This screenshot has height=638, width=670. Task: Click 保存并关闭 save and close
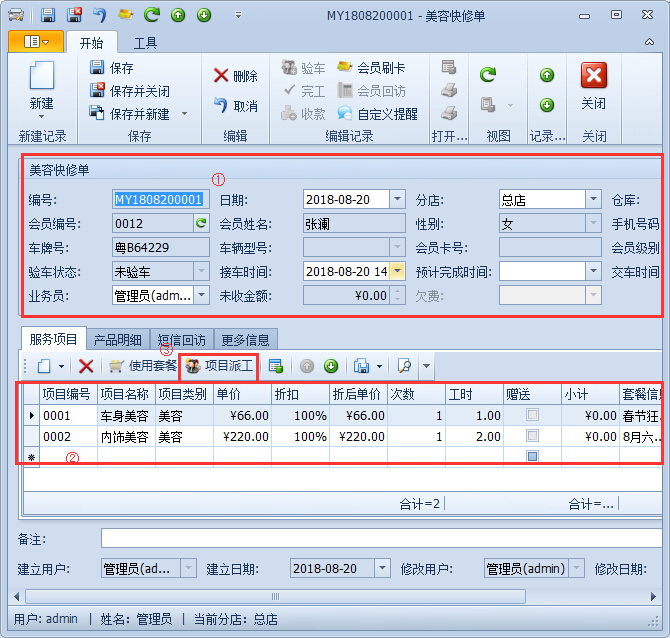[x=97, y=91]
